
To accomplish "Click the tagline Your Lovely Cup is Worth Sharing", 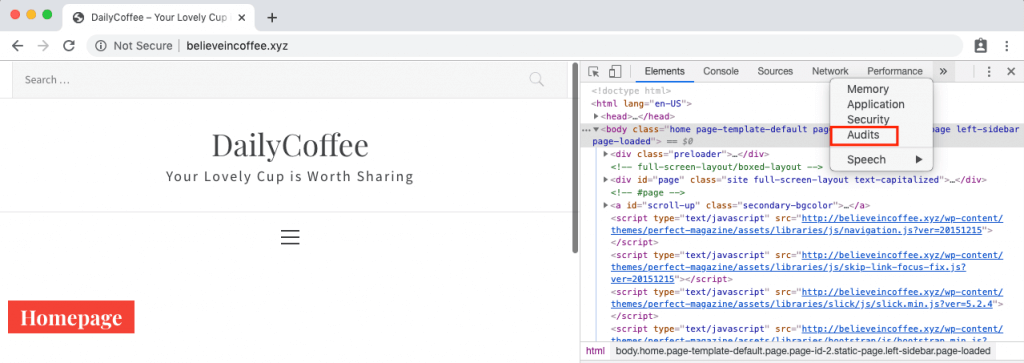I will pos(289,176).
